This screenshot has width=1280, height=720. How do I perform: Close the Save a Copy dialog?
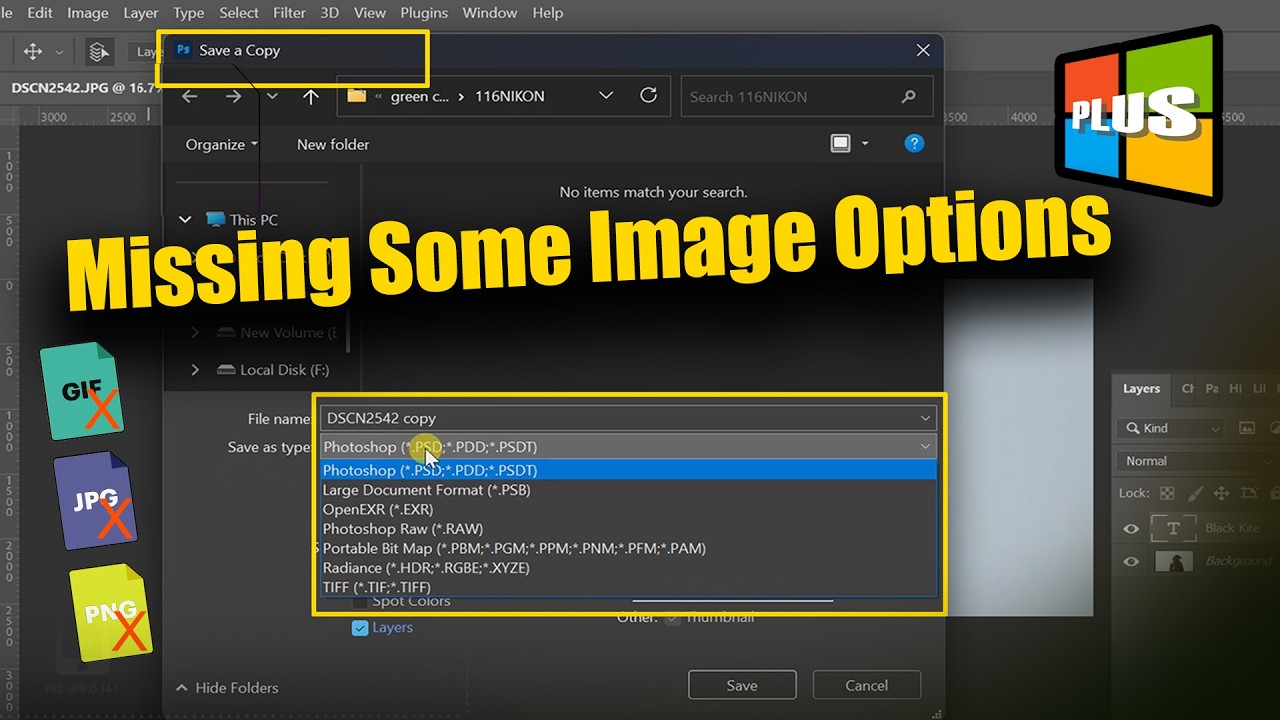coord(923,50)
